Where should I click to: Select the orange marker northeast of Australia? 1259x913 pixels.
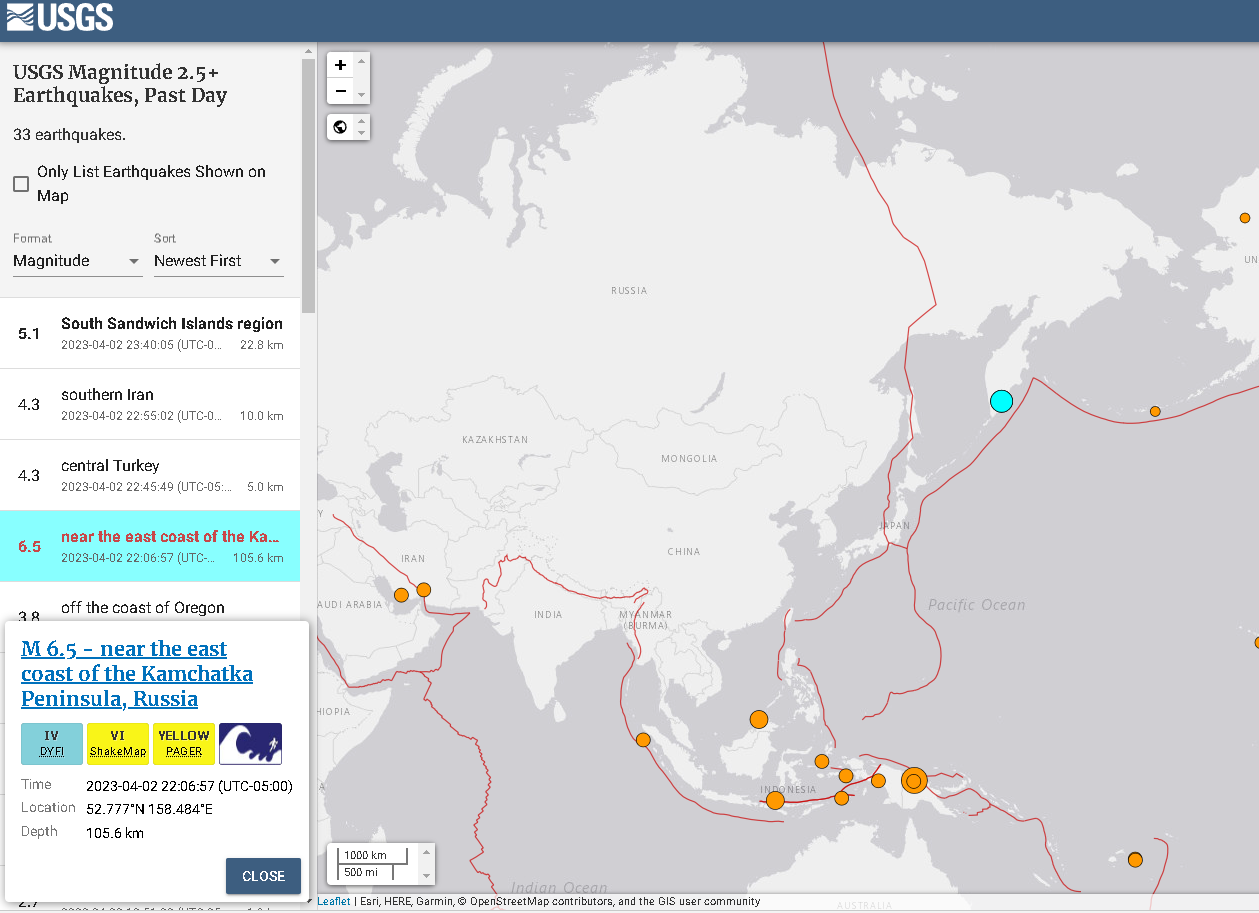(1135, 860)
